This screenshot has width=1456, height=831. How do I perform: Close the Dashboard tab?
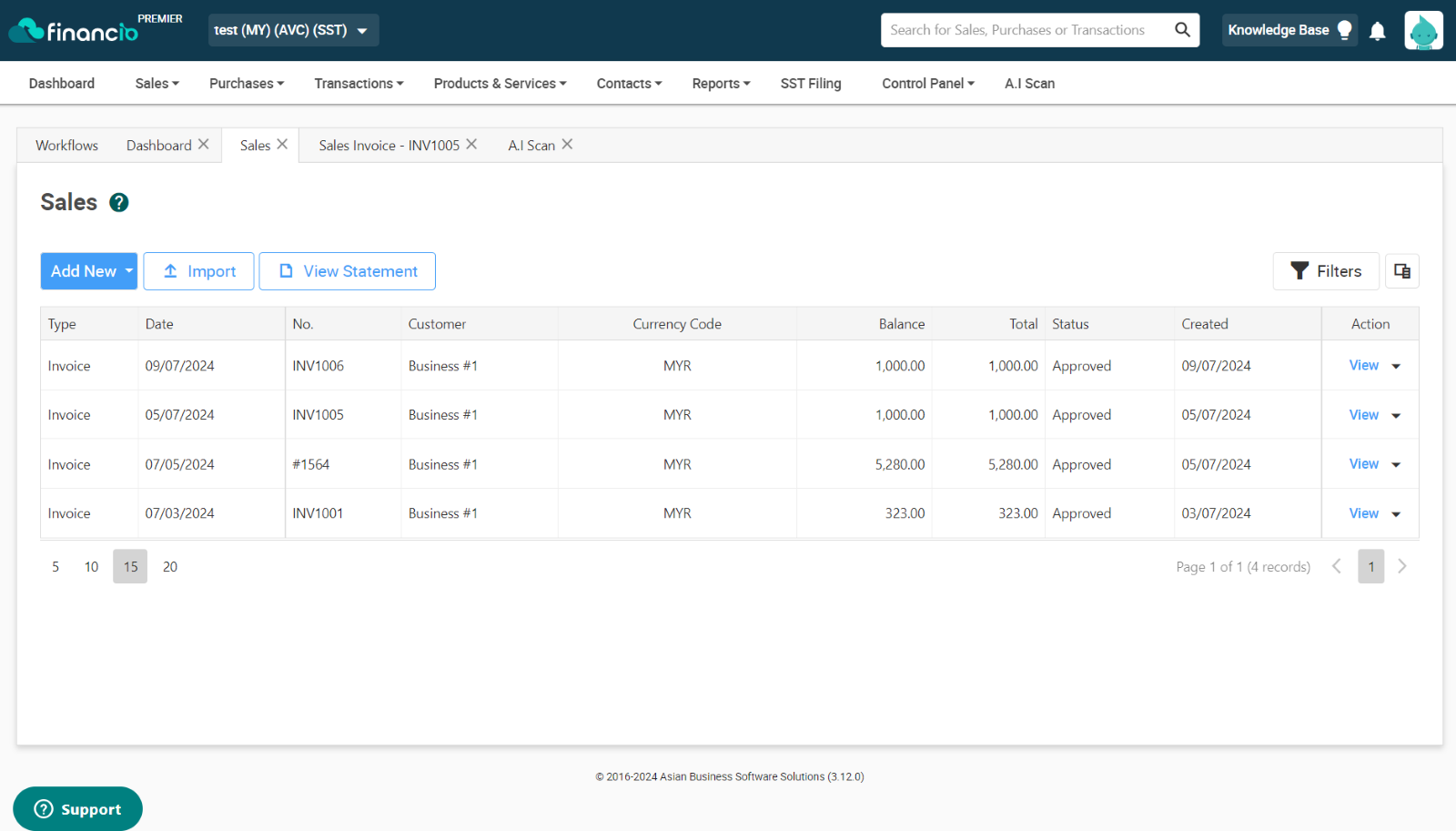click(204, 144)
